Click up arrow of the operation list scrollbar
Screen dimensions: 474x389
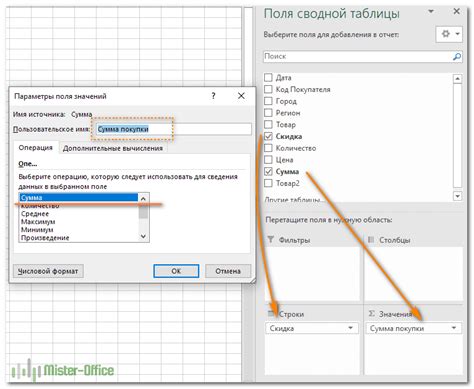click(143, 199)
